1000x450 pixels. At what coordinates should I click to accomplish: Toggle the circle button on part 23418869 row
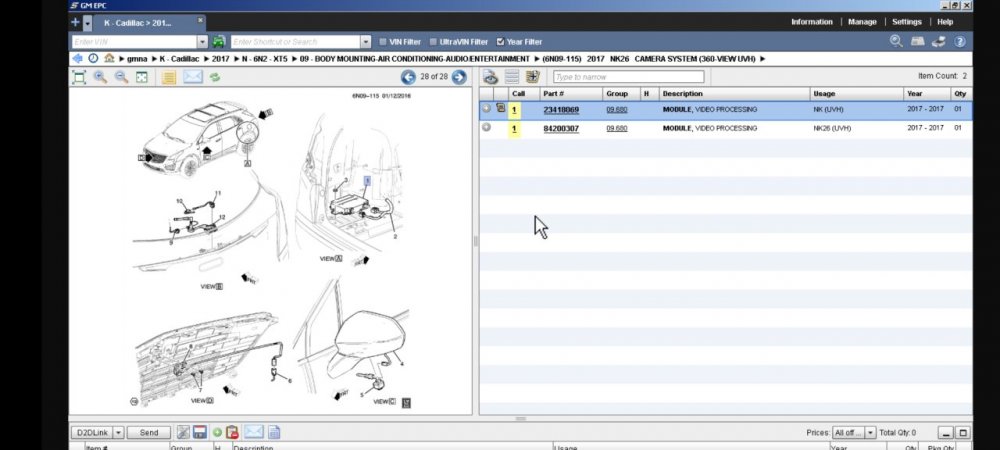487,108
